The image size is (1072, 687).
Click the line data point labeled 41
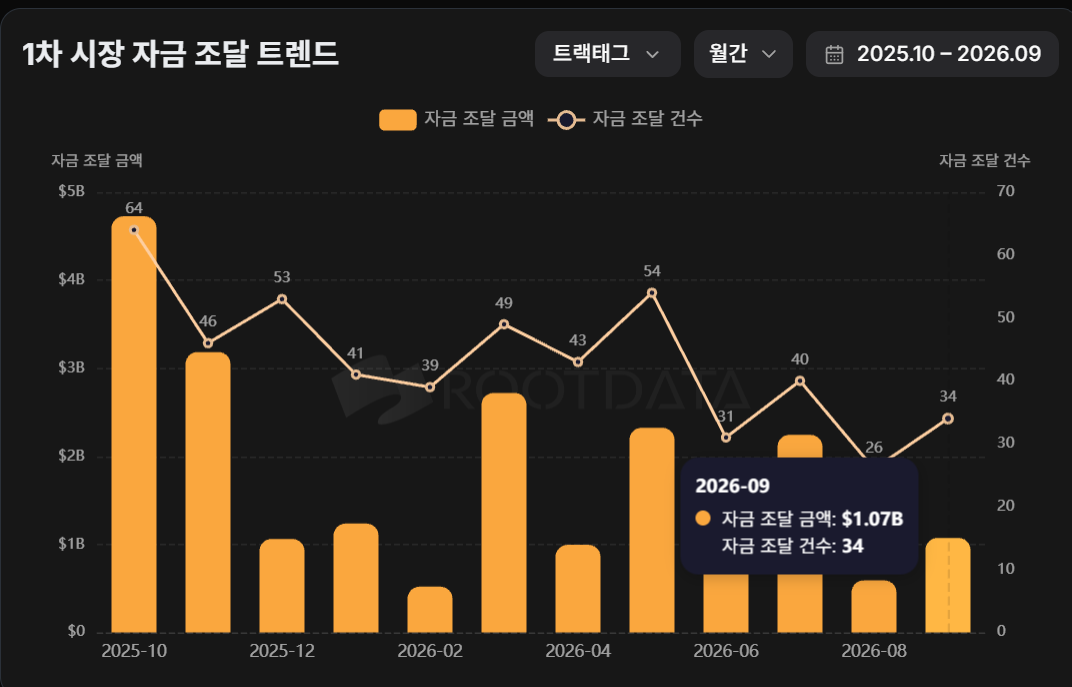[x=356, y=375]
